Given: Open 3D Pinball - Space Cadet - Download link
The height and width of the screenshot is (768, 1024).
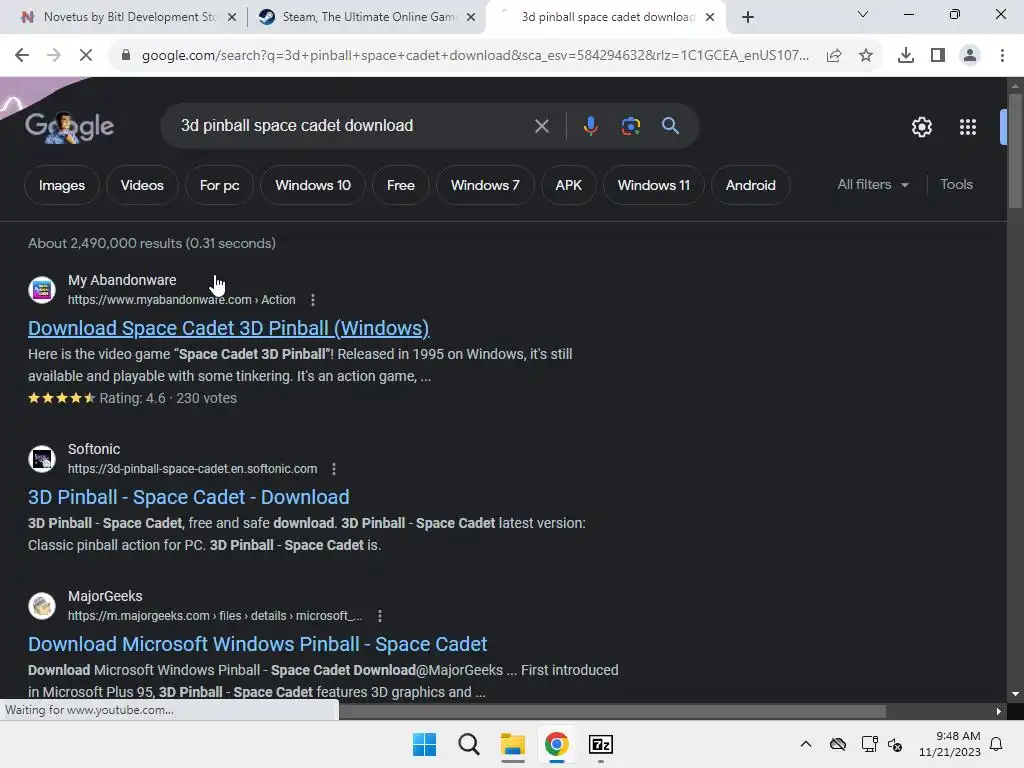Looking at the screenshot, I should (x=189, y=498).
